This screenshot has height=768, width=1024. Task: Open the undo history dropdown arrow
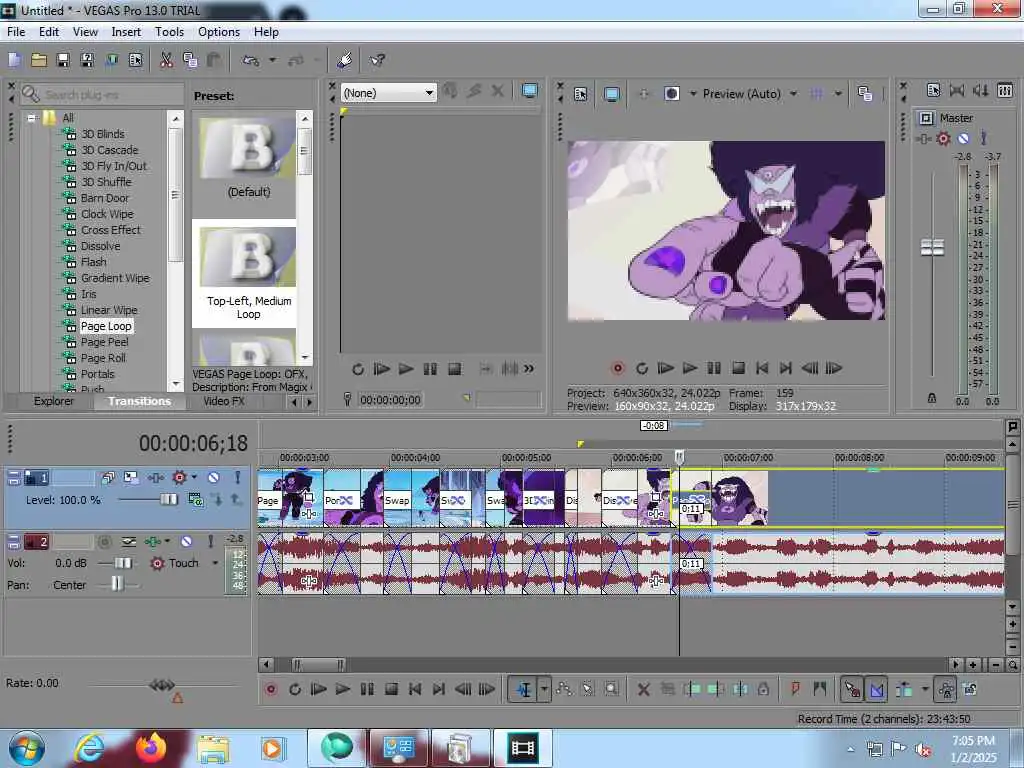[272, 60]
